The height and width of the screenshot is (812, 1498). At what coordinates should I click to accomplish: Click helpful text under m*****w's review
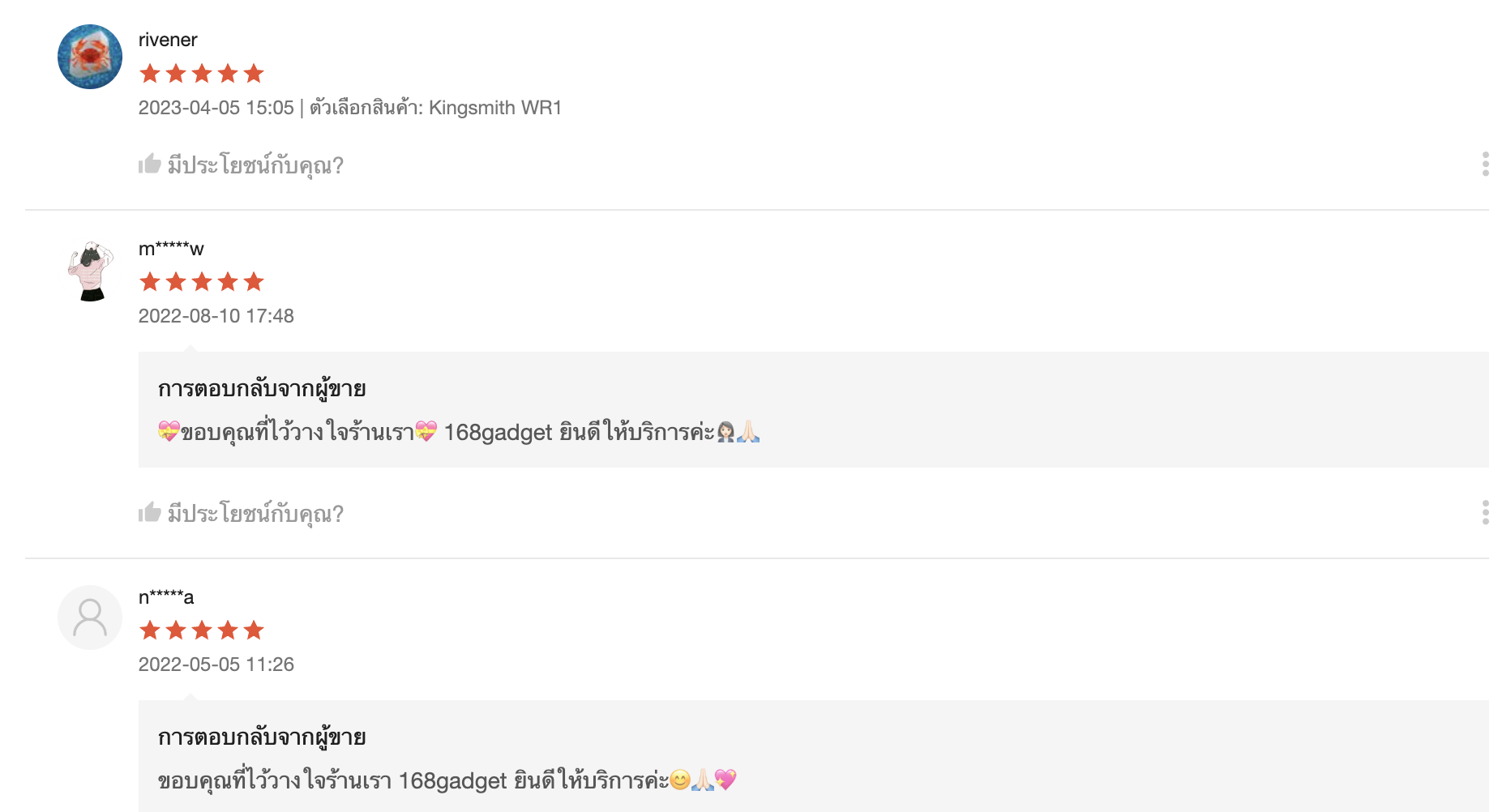tap(255, 514)
